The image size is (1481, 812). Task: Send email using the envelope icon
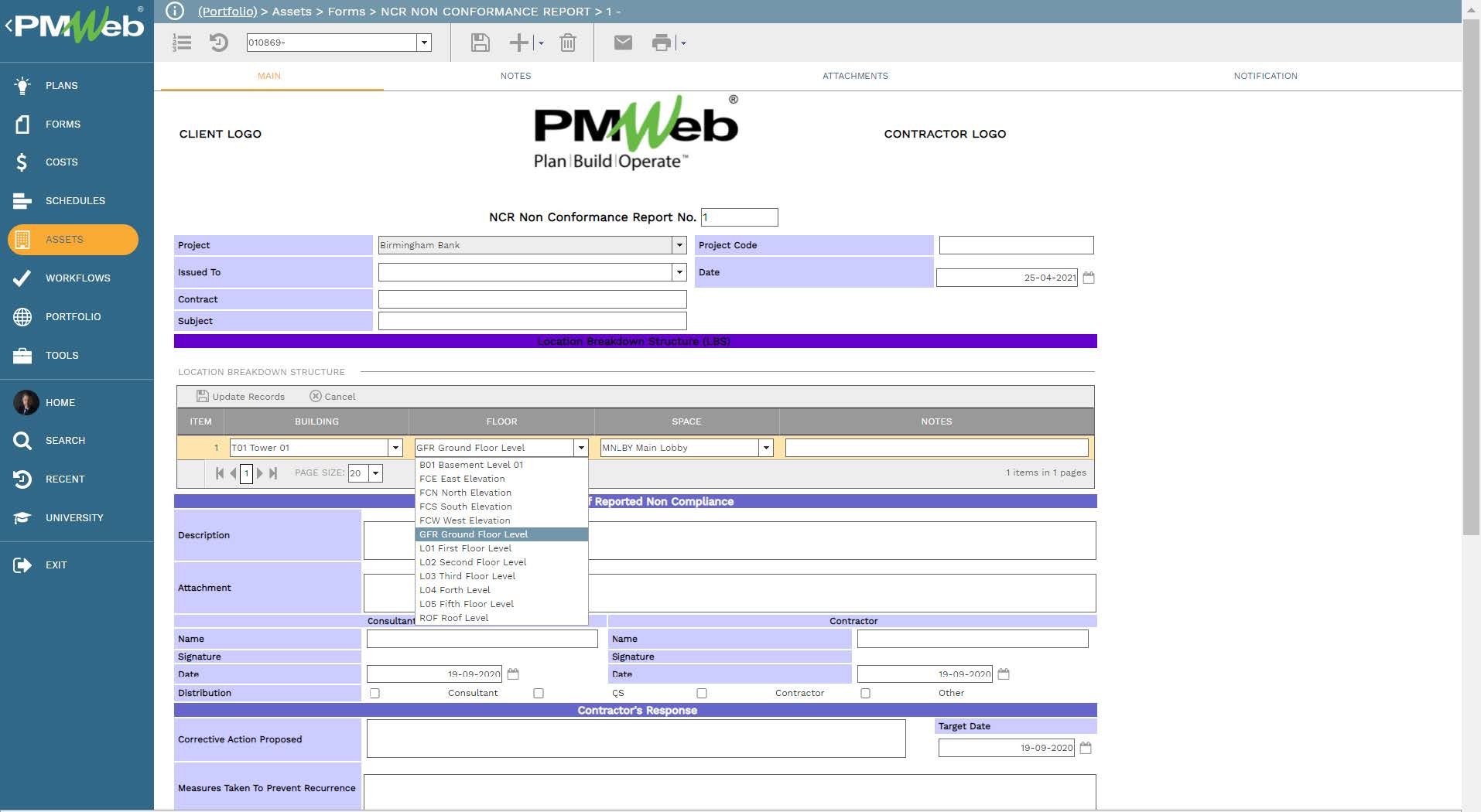pos(623,43)
